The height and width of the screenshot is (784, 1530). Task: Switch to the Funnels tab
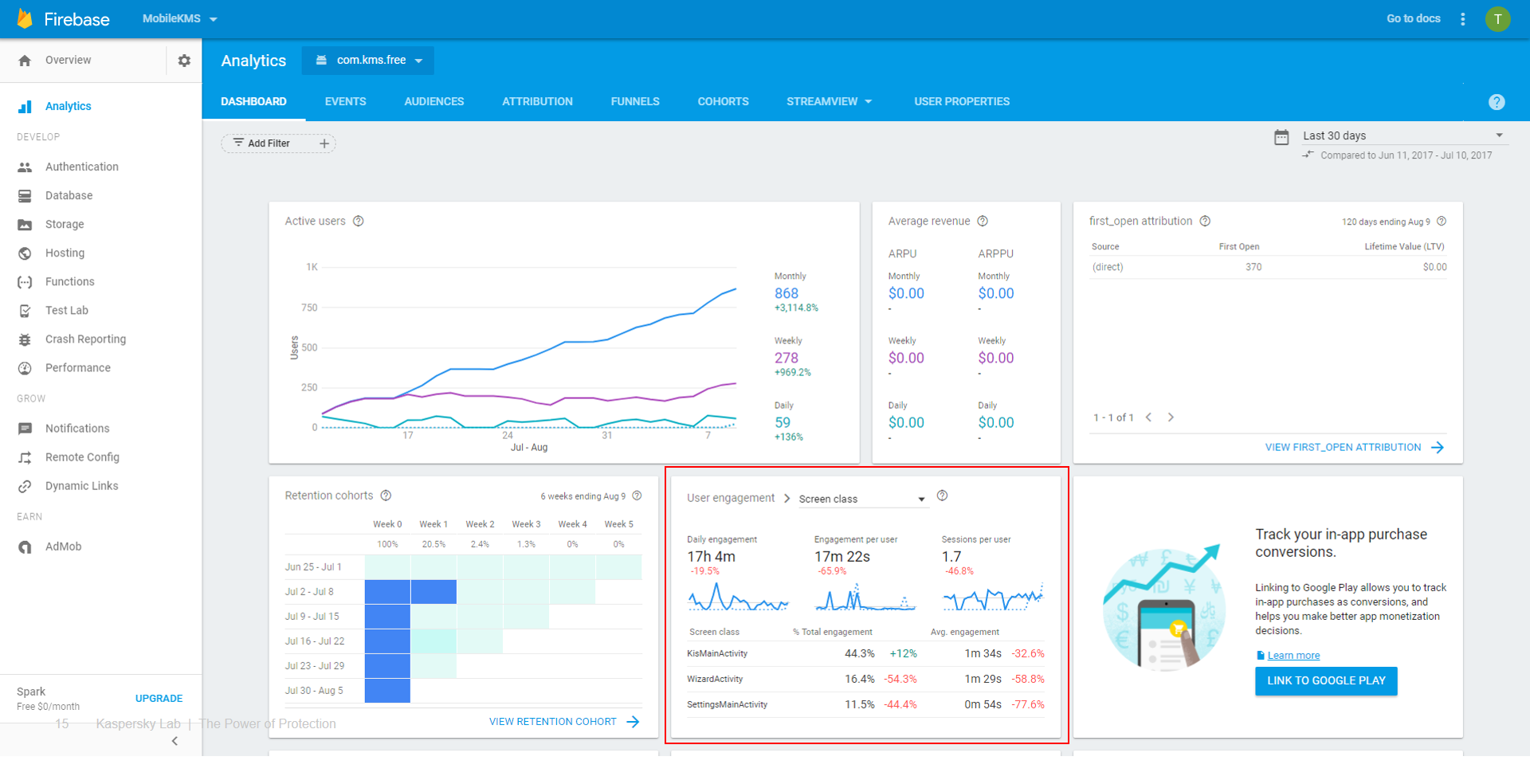(635, 101)
